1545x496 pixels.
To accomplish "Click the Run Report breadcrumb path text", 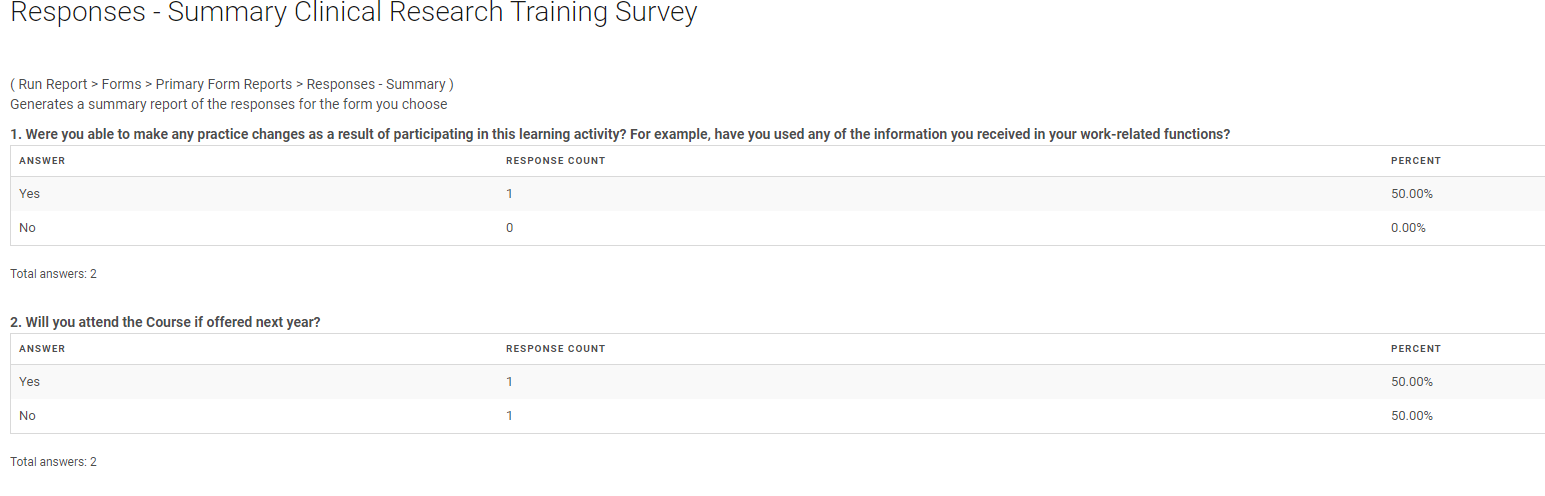I will (232, 85).
